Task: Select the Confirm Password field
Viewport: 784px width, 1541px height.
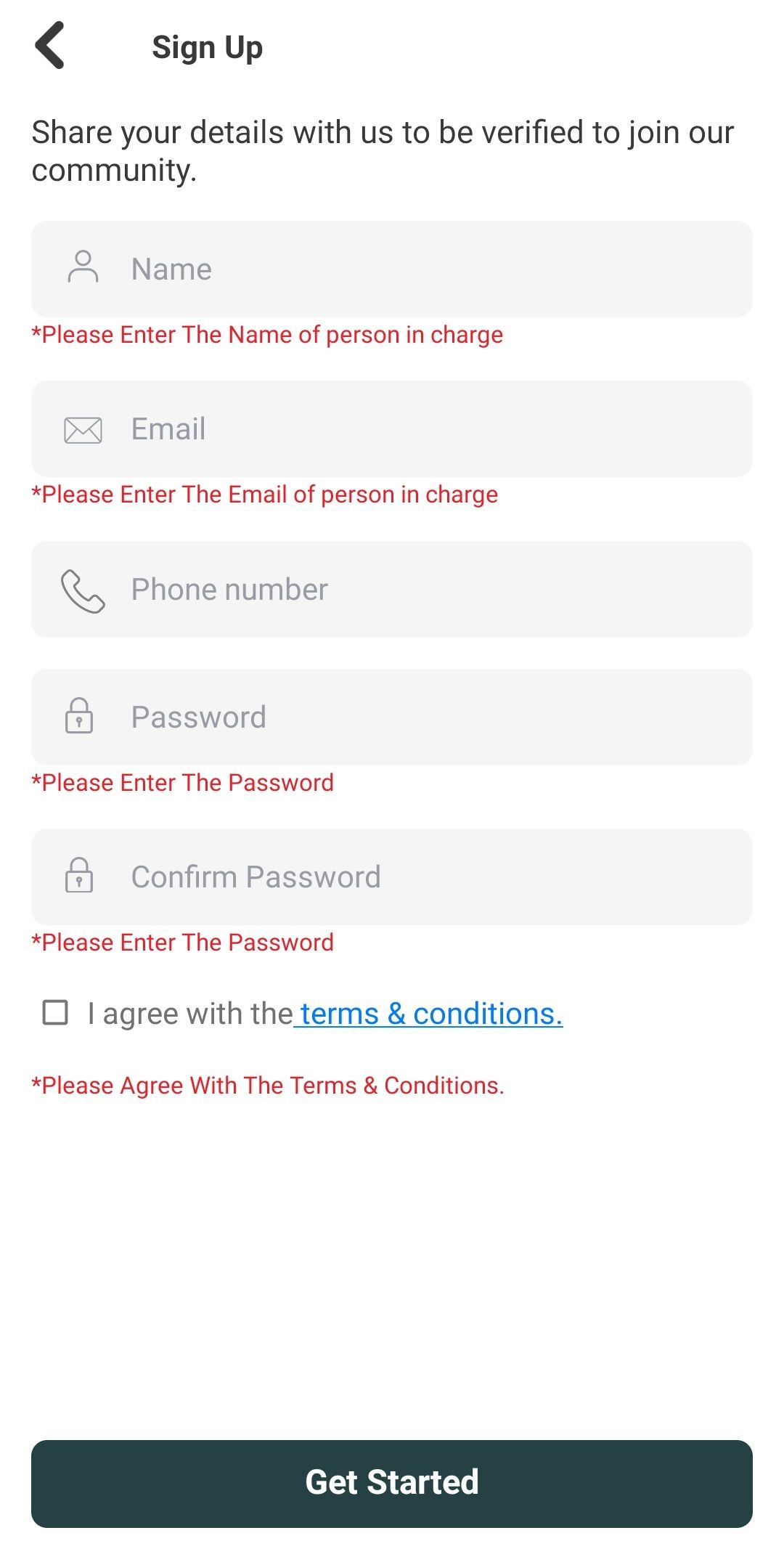Action: pos(436,877)
